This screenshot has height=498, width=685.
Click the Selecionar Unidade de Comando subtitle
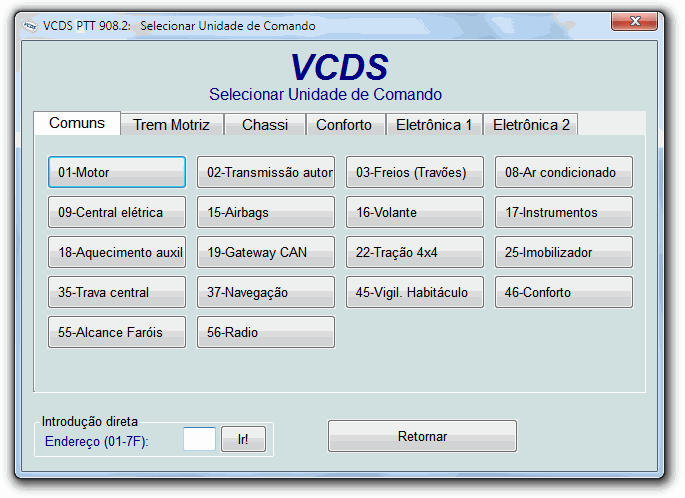click(325, 94)
